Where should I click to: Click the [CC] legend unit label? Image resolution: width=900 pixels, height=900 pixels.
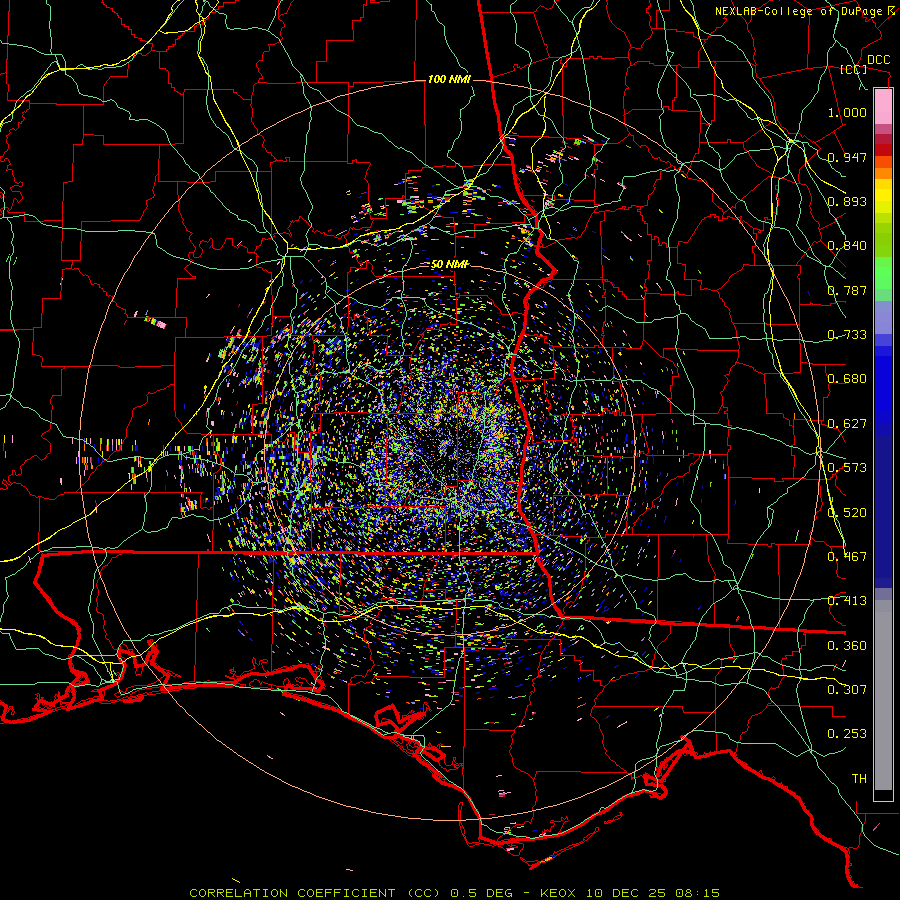854,69
